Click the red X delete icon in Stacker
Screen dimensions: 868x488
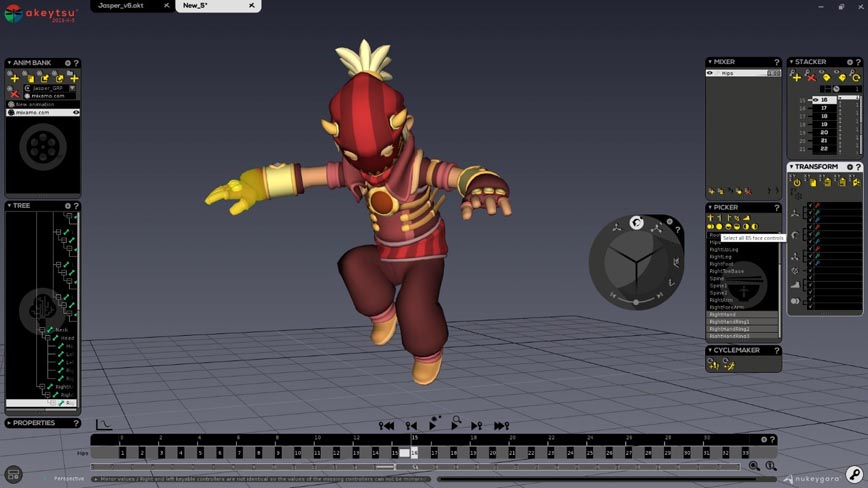(811, 78)
